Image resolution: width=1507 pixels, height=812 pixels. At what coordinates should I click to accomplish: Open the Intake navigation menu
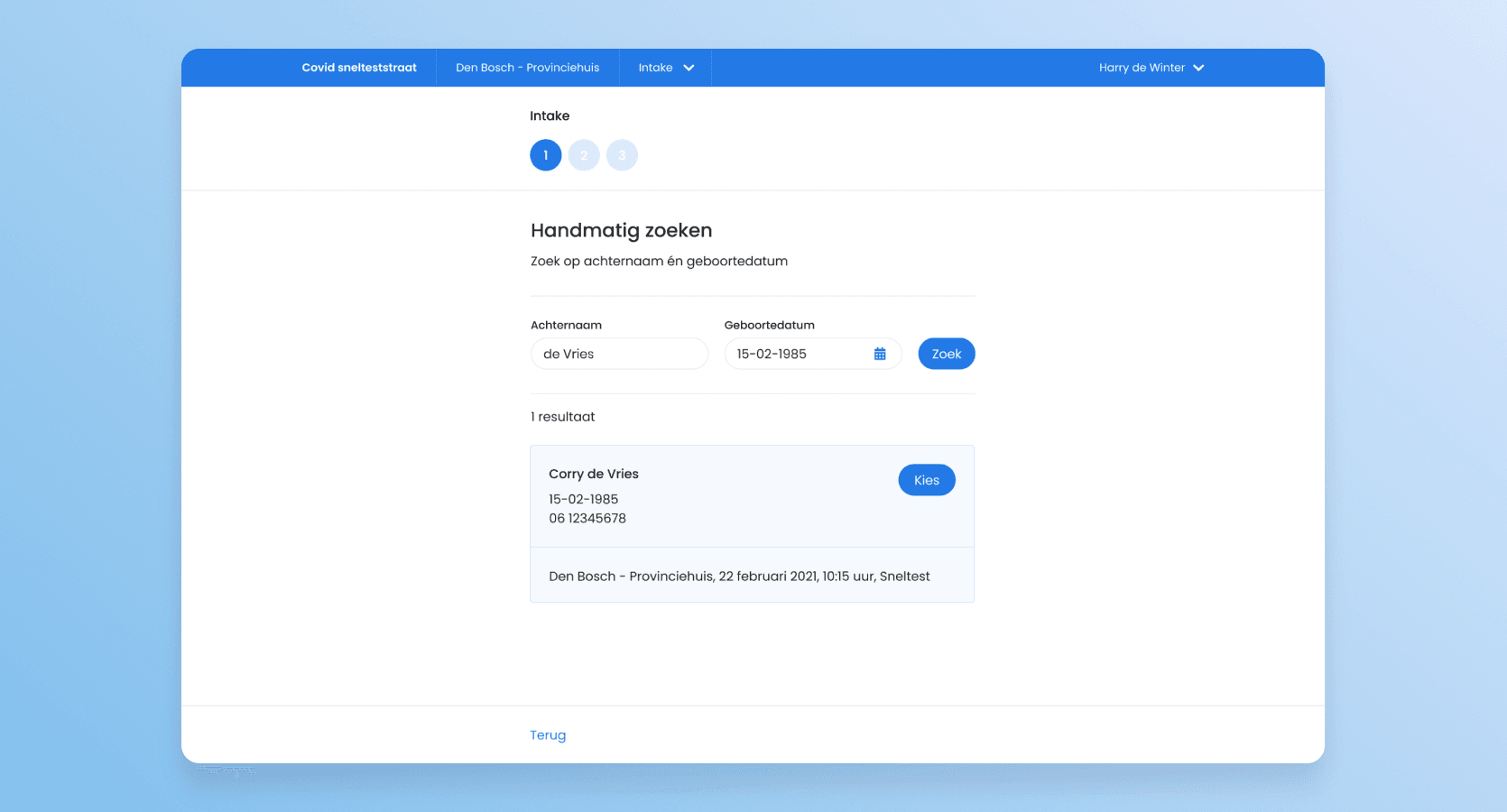[x=666, y=68]
